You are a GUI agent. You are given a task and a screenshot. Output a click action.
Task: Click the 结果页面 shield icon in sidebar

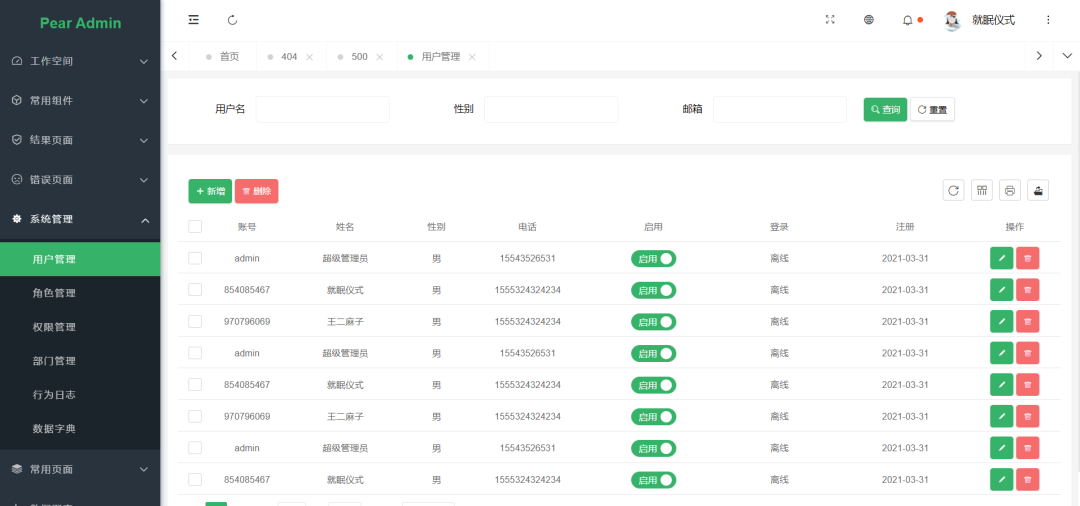coord(17,140)
